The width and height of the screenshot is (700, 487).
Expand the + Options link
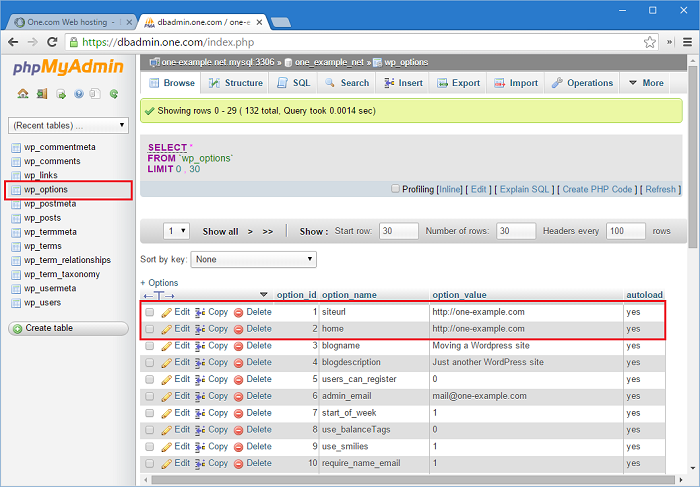coord(159,283)
